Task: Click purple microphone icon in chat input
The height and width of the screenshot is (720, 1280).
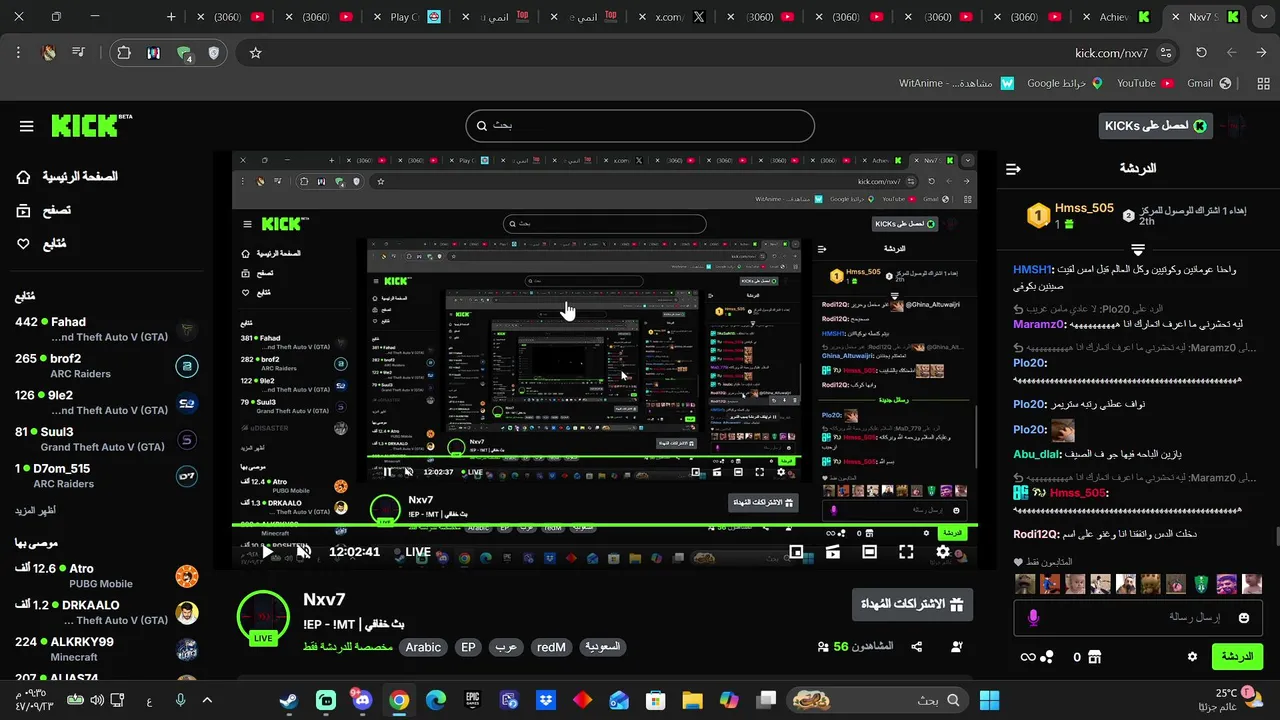Action: point(1033,618)
